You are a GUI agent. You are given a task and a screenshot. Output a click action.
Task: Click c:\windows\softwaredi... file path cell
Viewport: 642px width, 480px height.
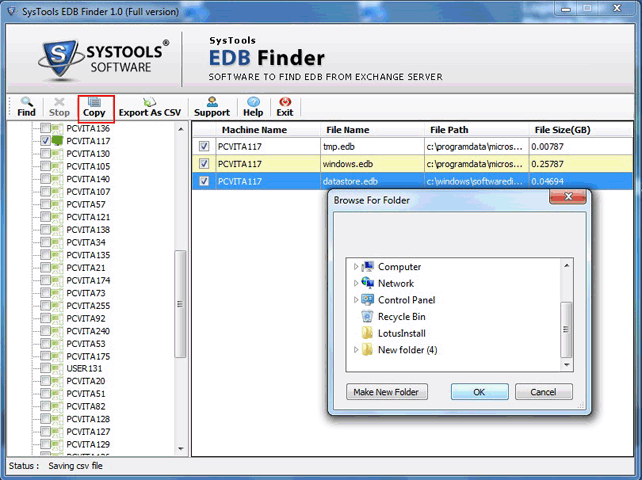pos(477,181)
